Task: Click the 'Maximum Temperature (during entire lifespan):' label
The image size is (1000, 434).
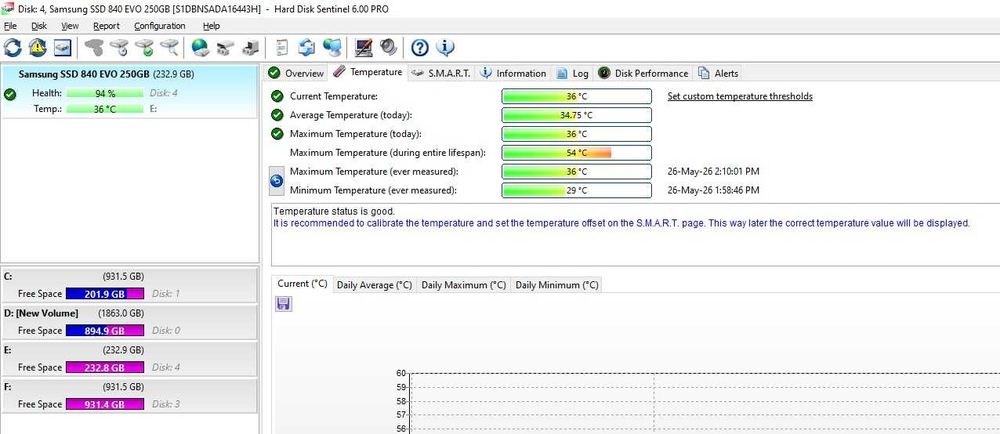Action: pyautogui.click(x=390, y=153)
